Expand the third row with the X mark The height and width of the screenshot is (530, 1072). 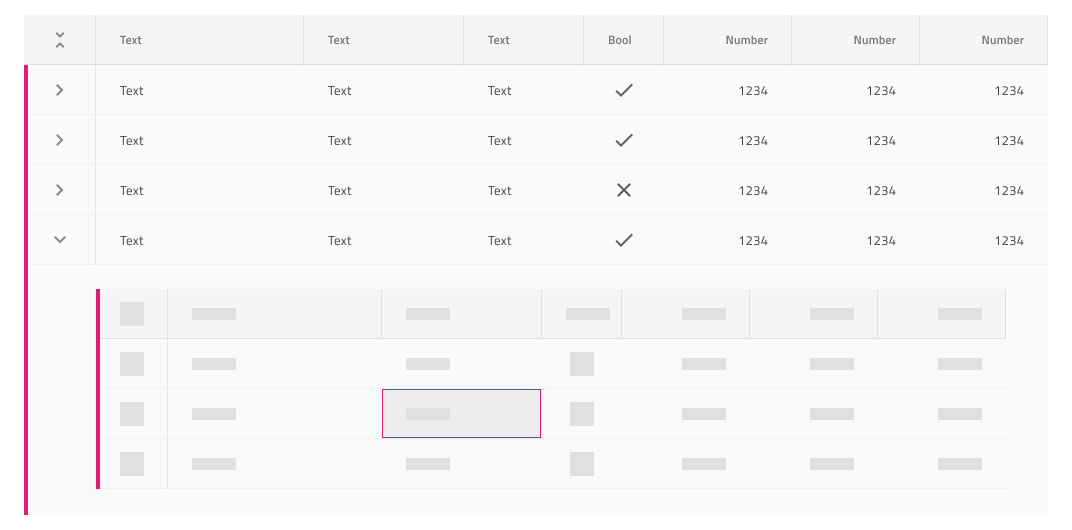click(59, 189)
